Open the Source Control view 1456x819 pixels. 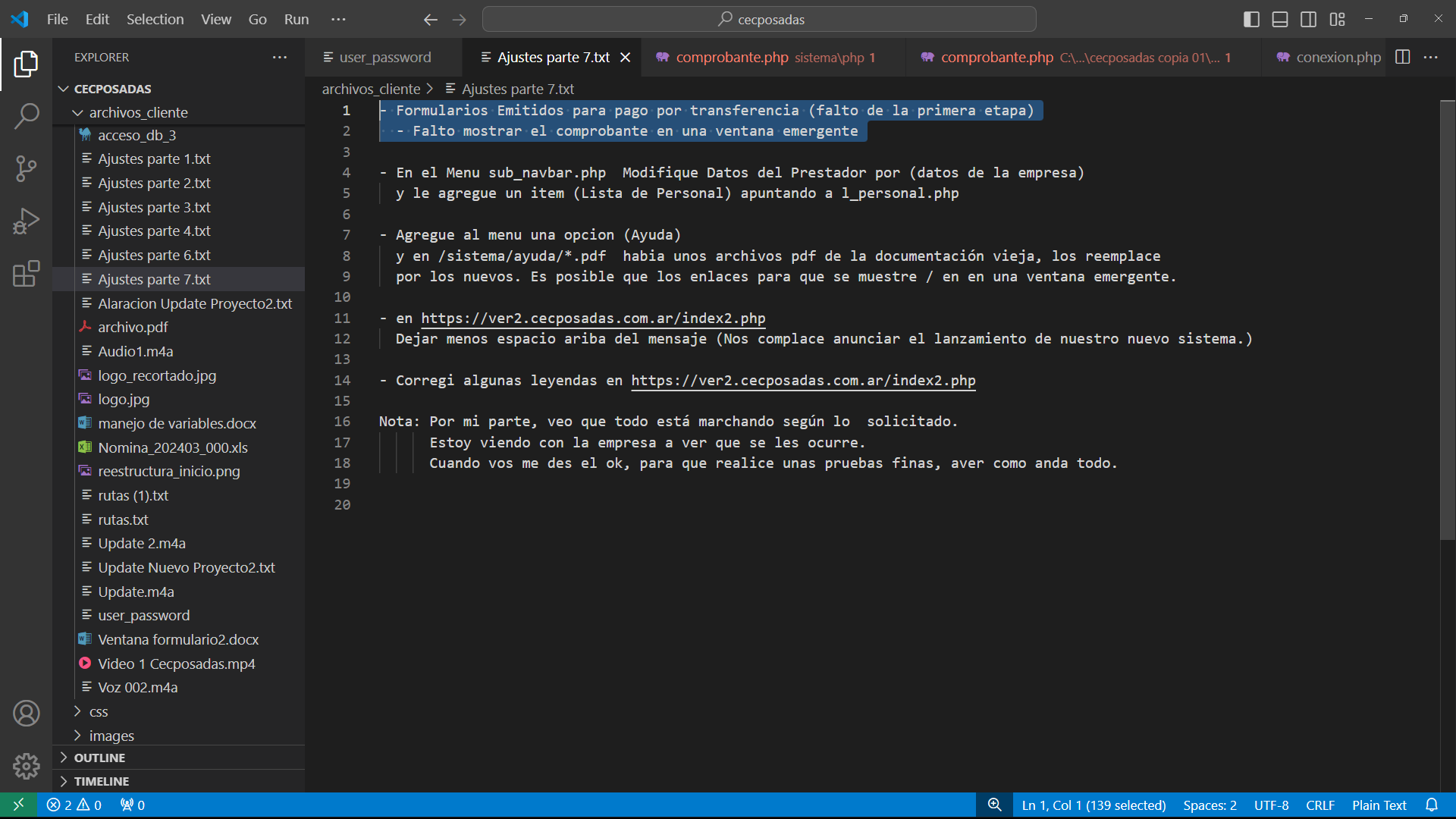[x=26, y=168]
